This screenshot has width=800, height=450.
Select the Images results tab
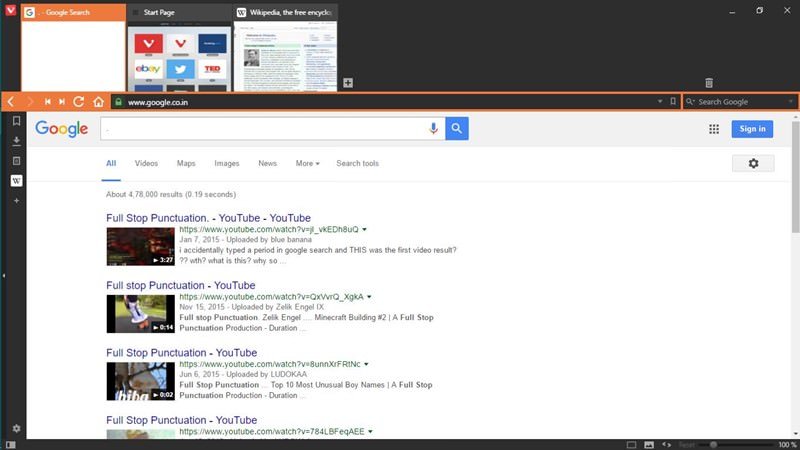pyautogui.click(x=227, y=163)
